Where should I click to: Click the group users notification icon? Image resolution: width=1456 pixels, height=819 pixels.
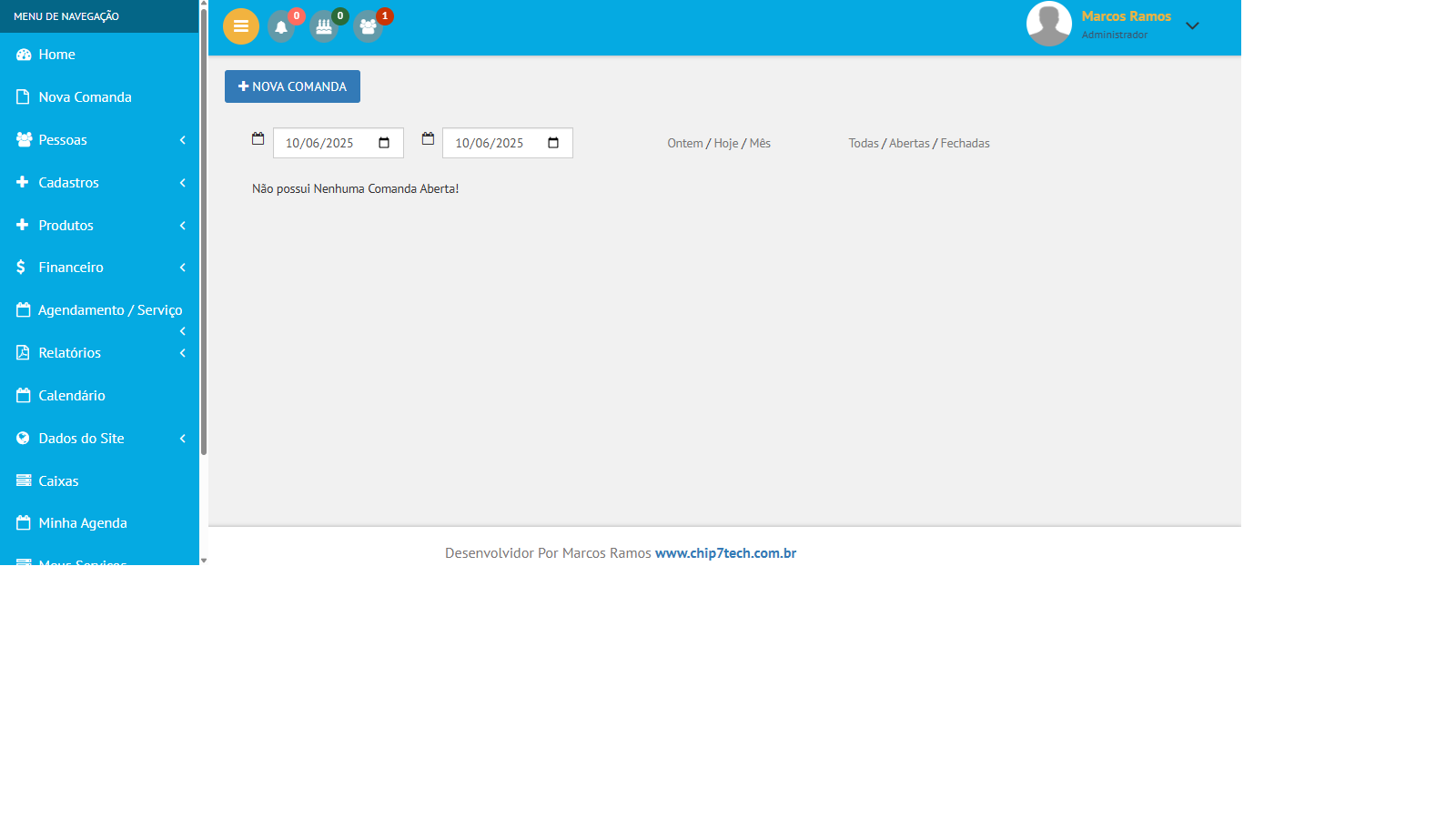[x=368, y=27]
